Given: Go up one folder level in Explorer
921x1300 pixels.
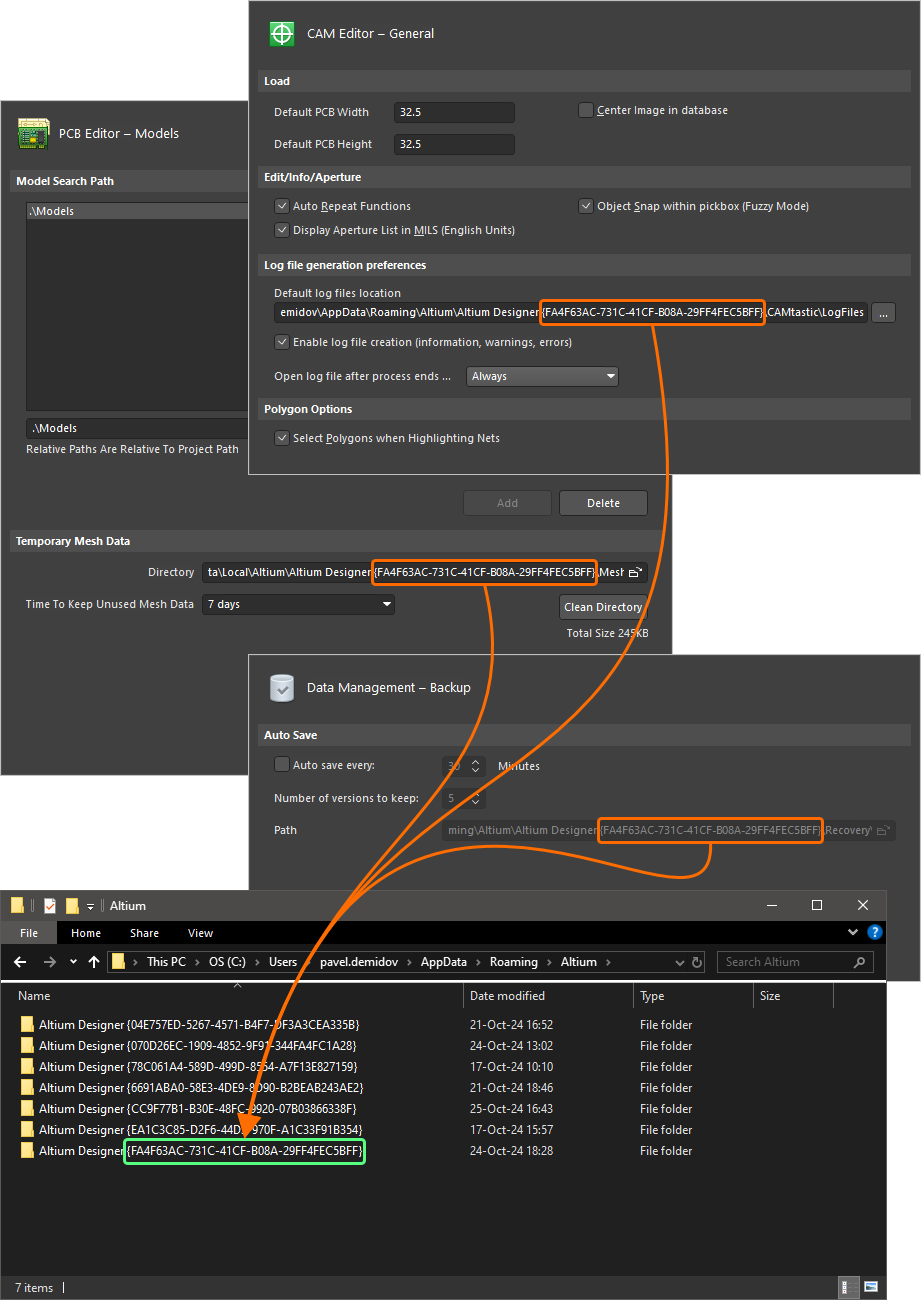Looking at the screenshot, I should tap(94, 962).
